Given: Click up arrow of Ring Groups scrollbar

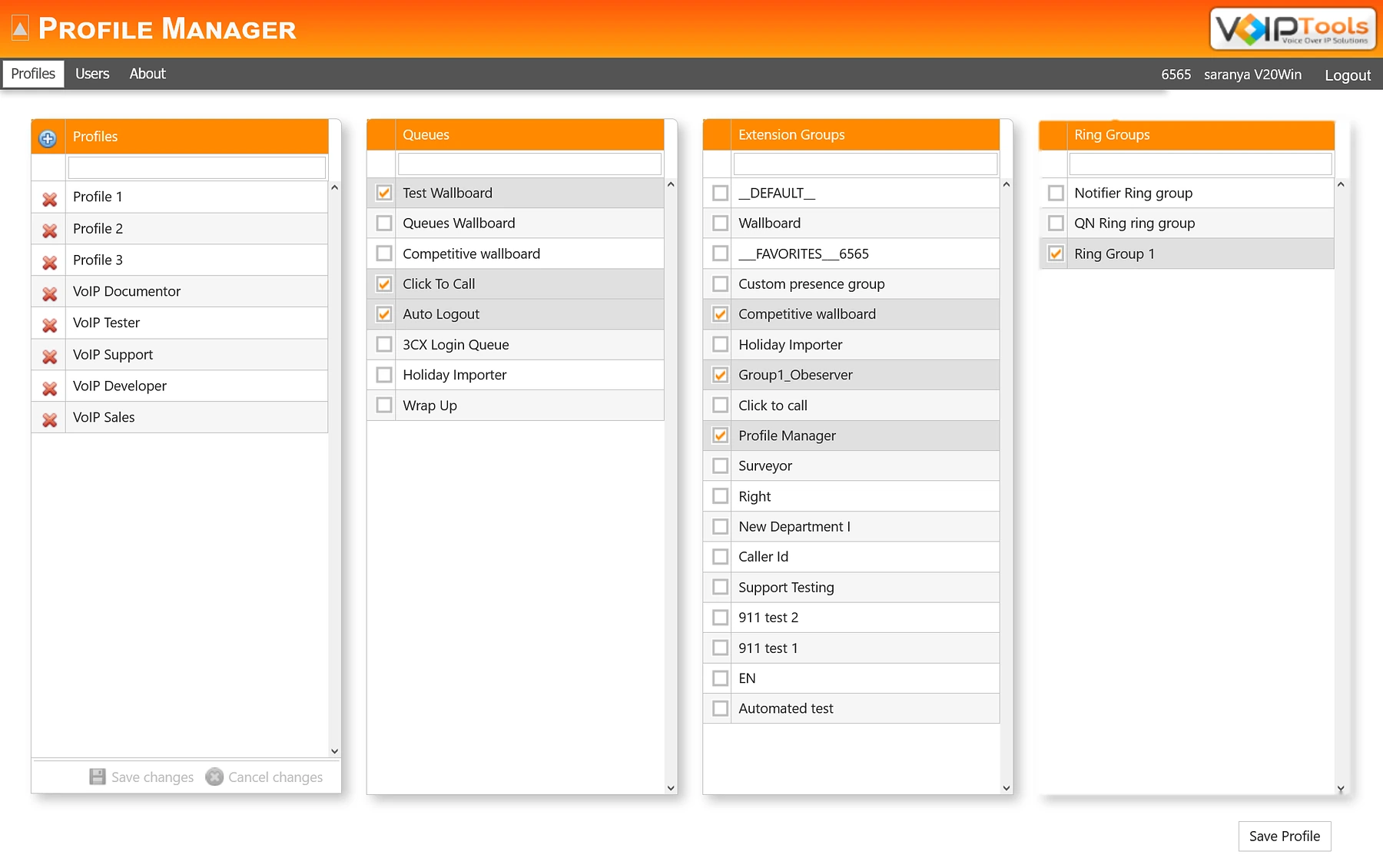Looking at the screenshot, I should point(1341,184).
